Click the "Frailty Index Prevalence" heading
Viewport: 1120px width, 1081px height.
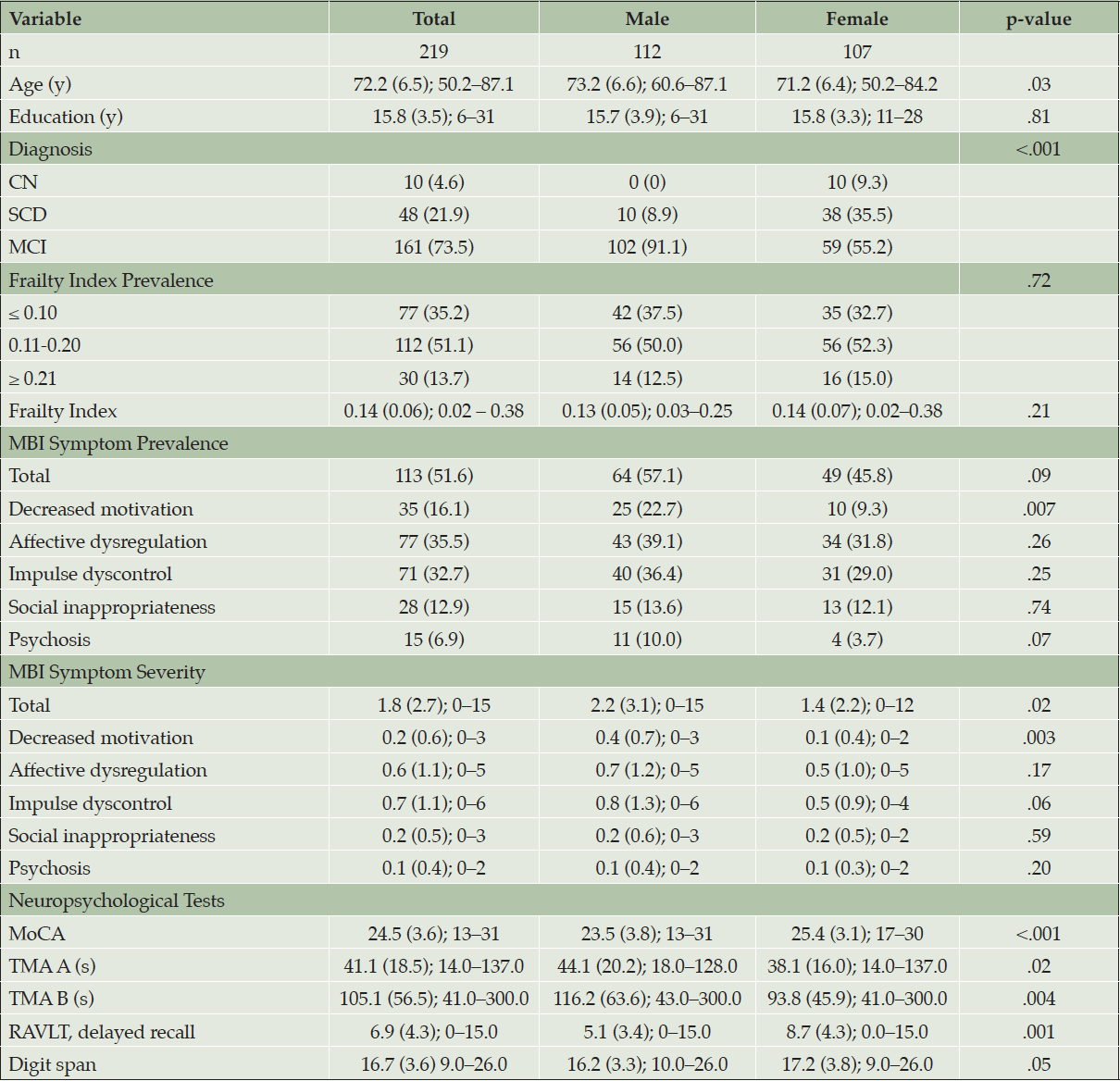111,280
